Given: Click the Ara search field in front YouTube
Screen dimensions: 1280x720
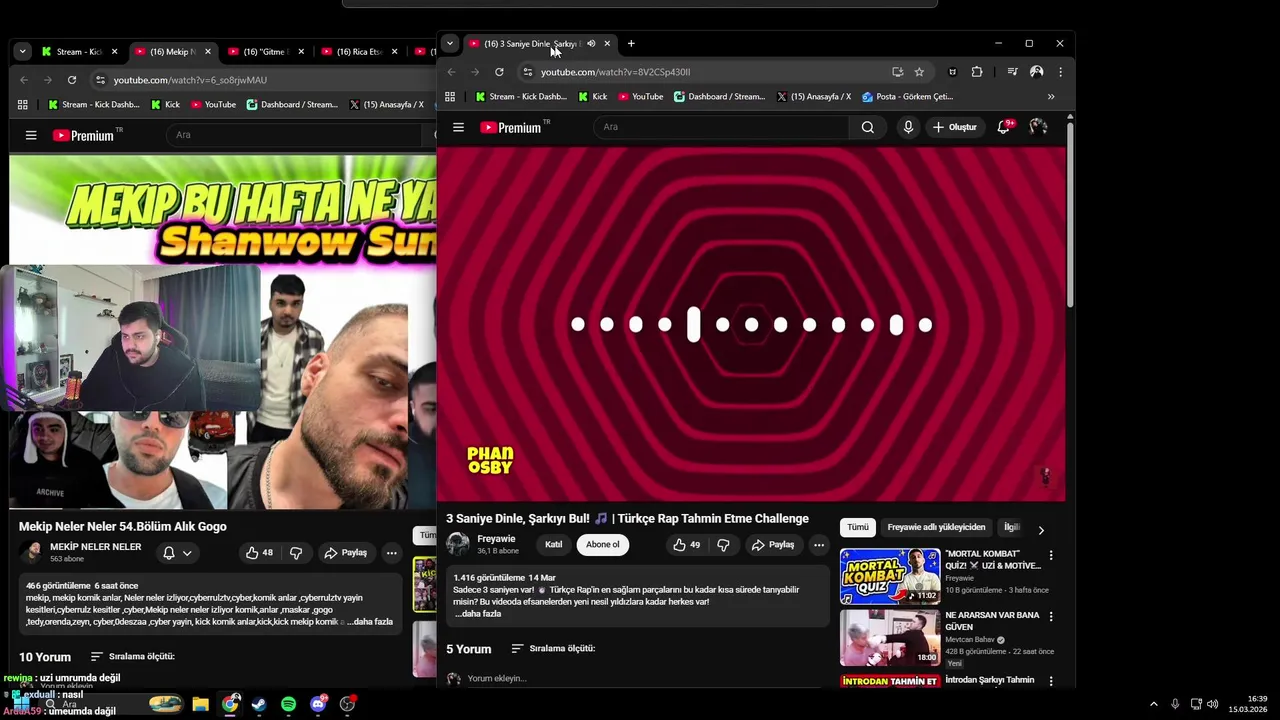Looking at the screenshot, I should [x=720, y=127].
